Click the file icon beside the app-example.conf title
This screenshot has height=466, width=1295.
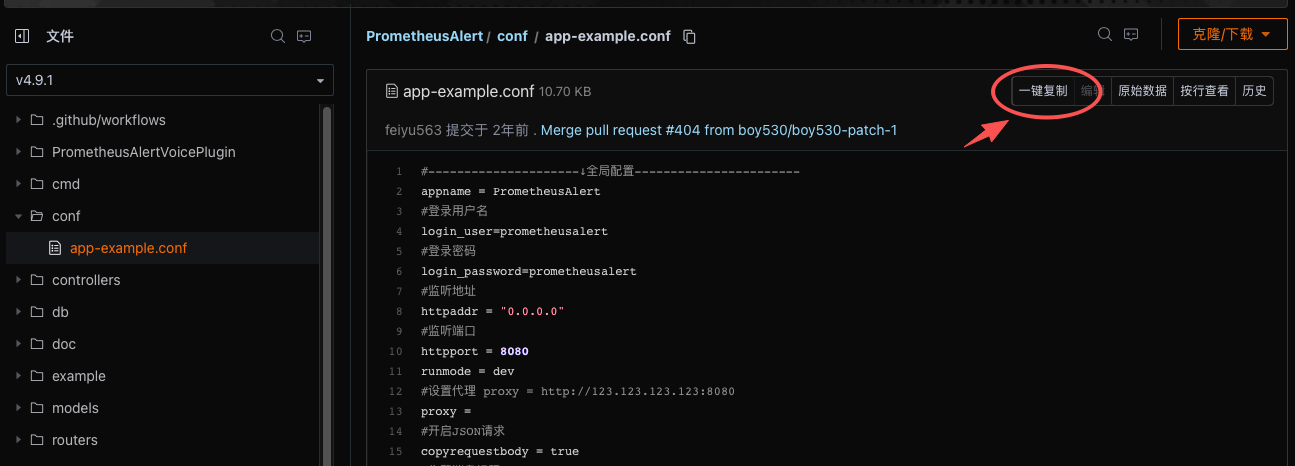click(392, 91)
